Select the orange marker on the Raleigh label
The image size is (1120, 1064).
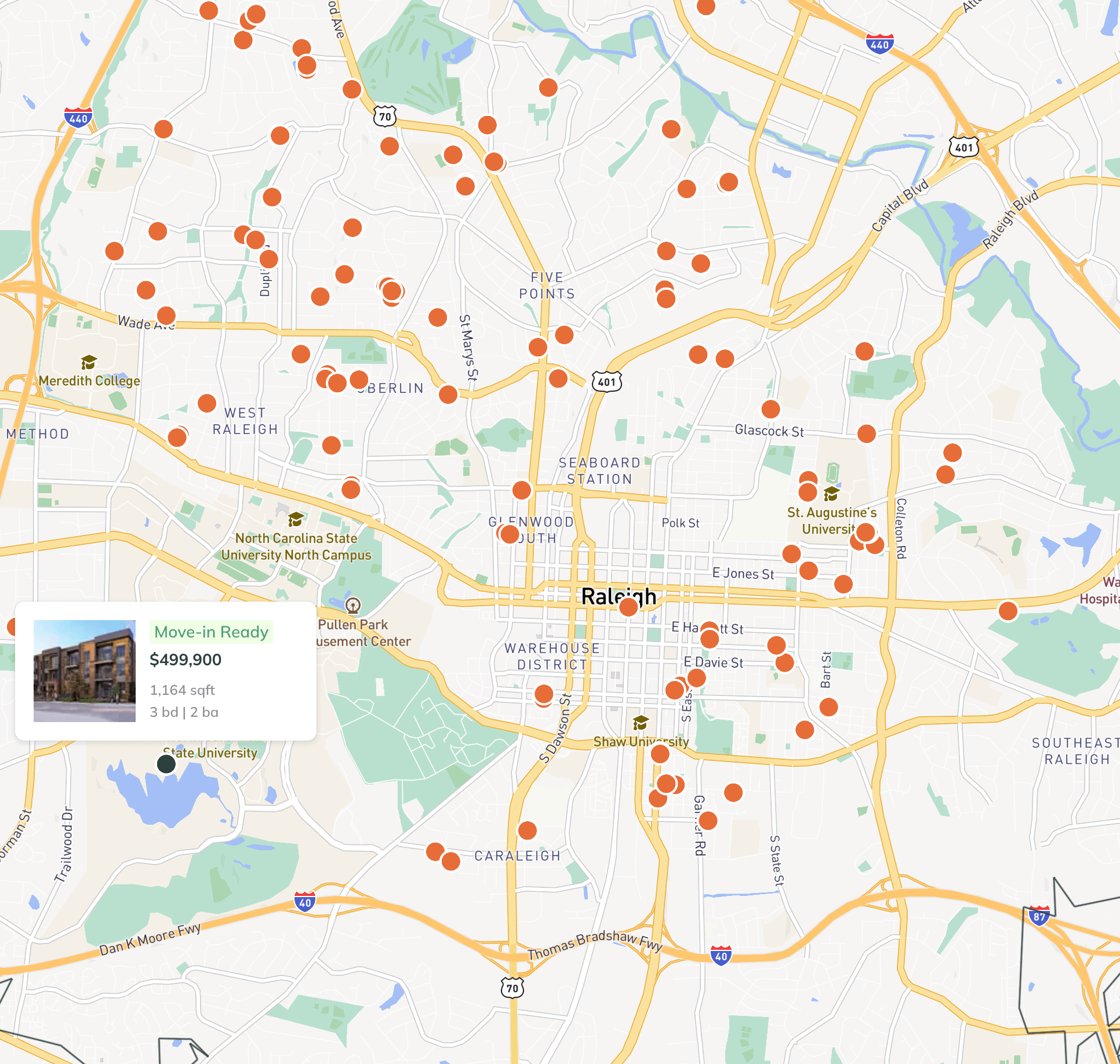pyautogui.click(x=628, y=607)
